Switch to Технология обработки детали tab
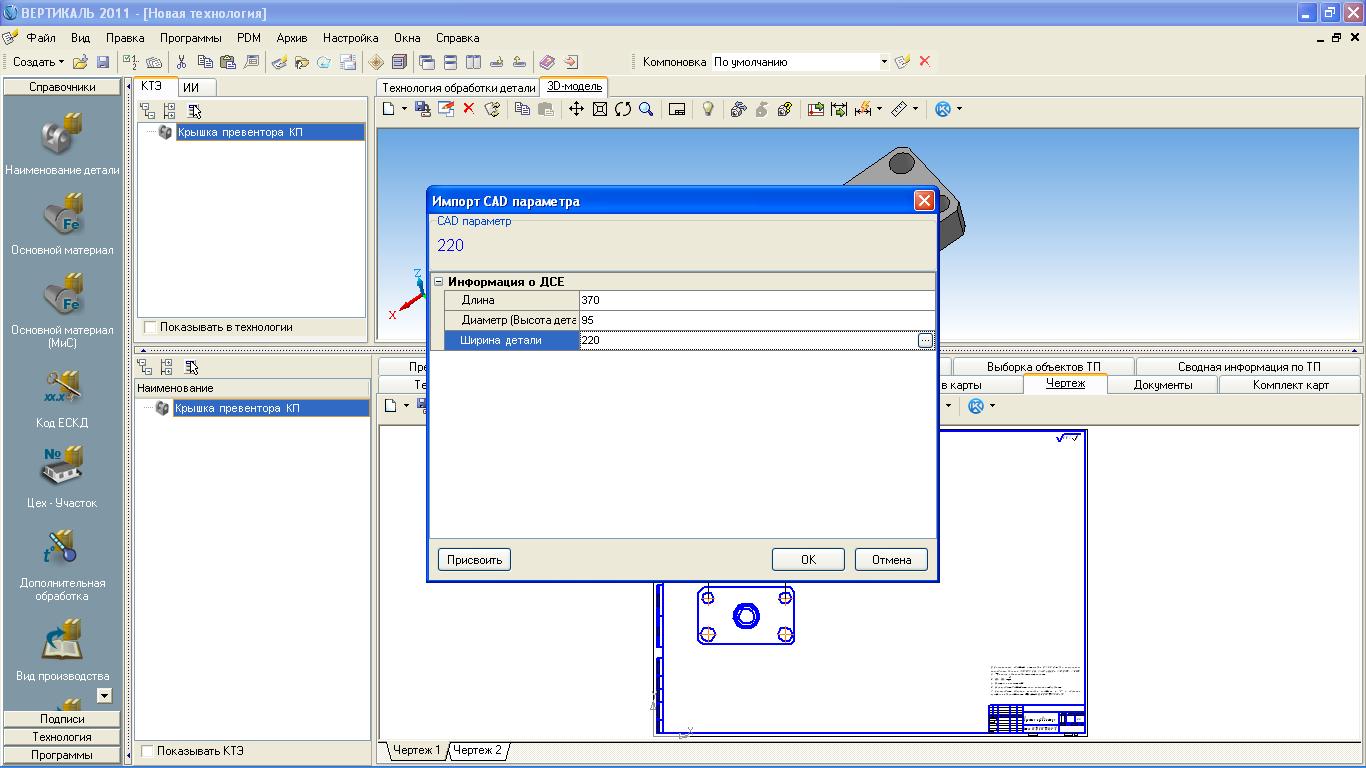The height and width of the screenshot is (768, 1366). (459, 87)
